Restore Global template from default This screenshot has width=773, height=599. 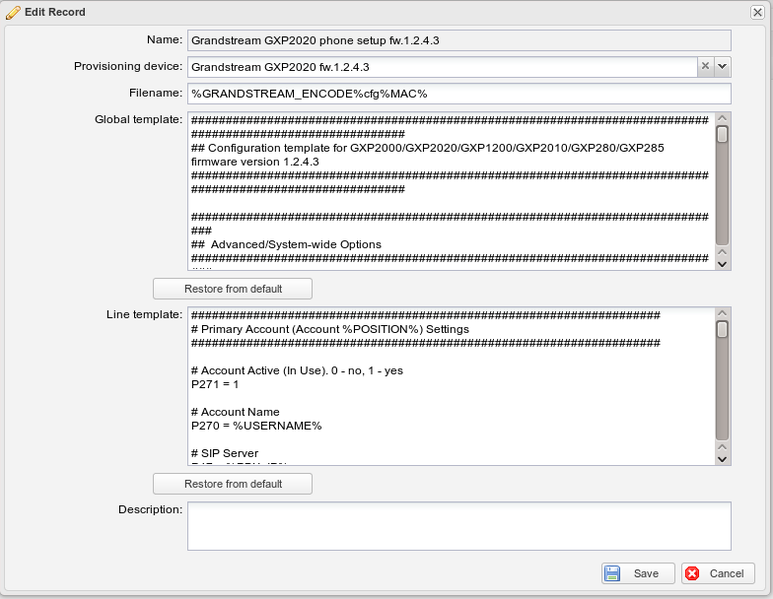[x=233, y=289]
